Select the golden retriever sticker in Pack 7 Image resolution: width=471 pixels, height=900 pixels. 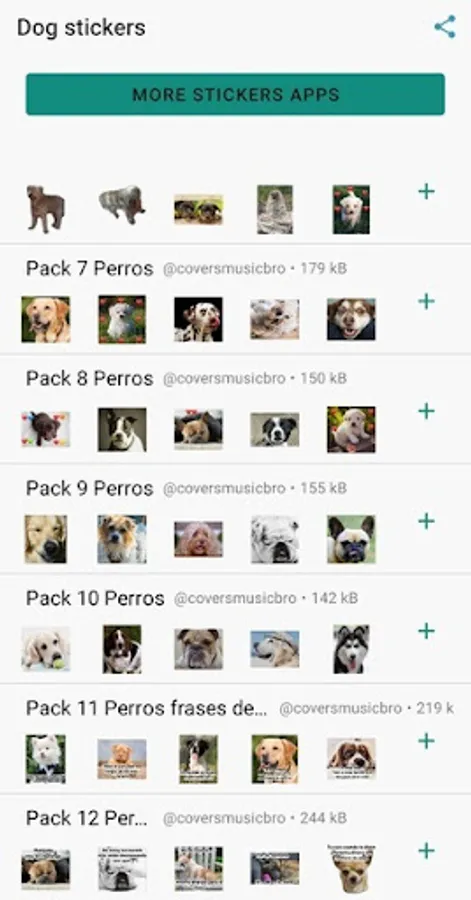(x=46, y=319)
